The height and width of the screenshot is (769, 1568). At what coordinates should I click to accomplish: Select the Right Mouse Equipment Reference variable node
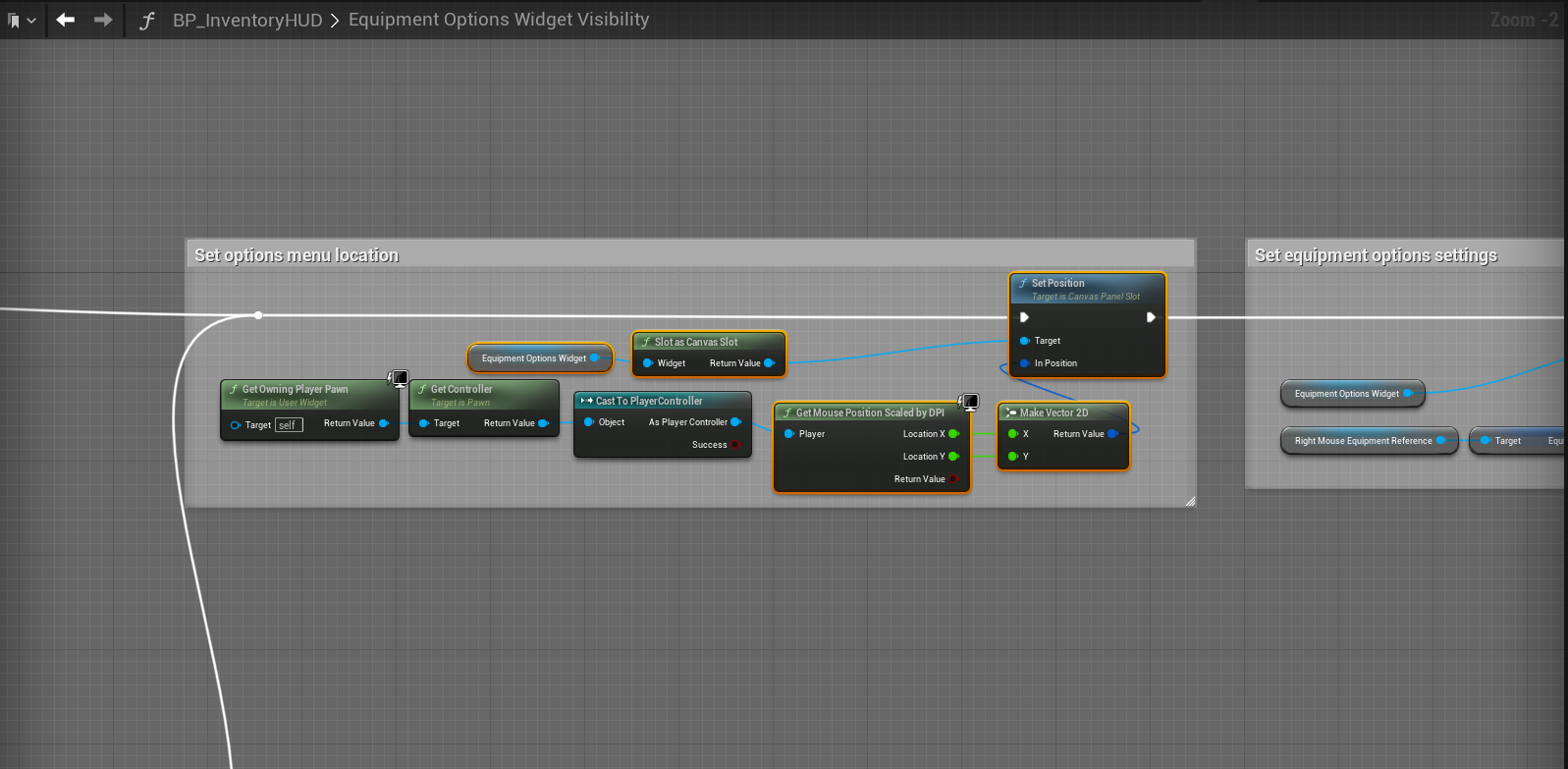pyautogui.click(x=1363, y=441)
